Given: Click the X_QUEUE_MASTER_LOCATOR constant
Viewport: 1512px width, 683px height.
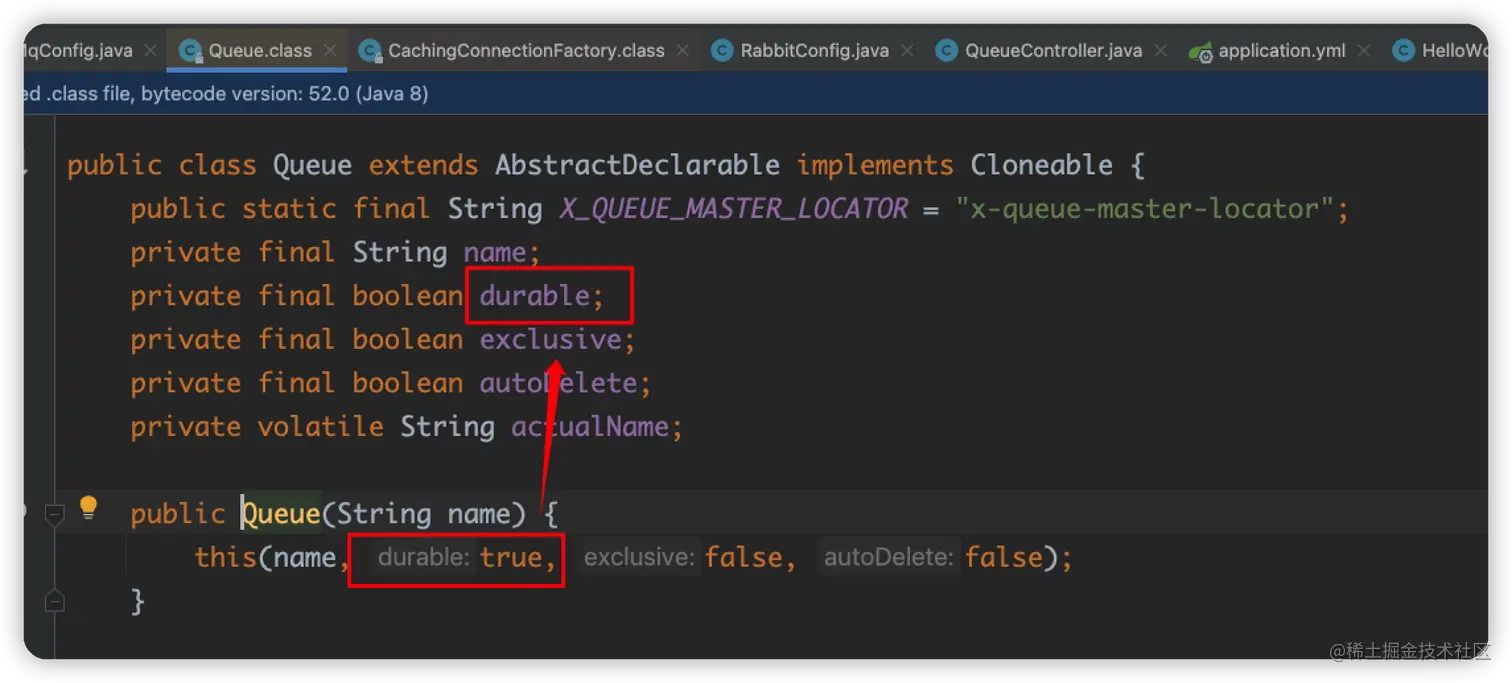Looking at the screenshot, I should tap(734, 209).
